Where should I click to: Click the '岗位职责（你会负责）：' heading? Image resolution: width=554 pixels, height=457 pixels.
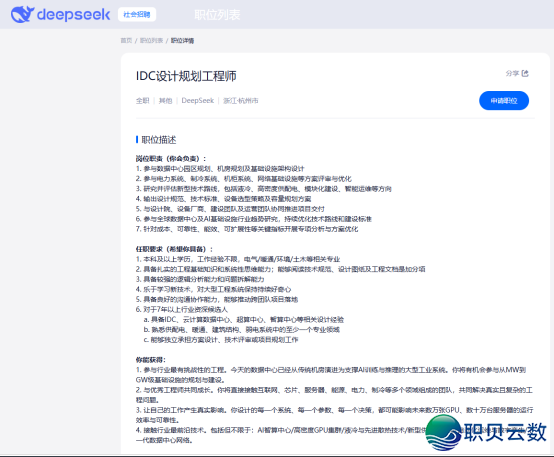171,158
